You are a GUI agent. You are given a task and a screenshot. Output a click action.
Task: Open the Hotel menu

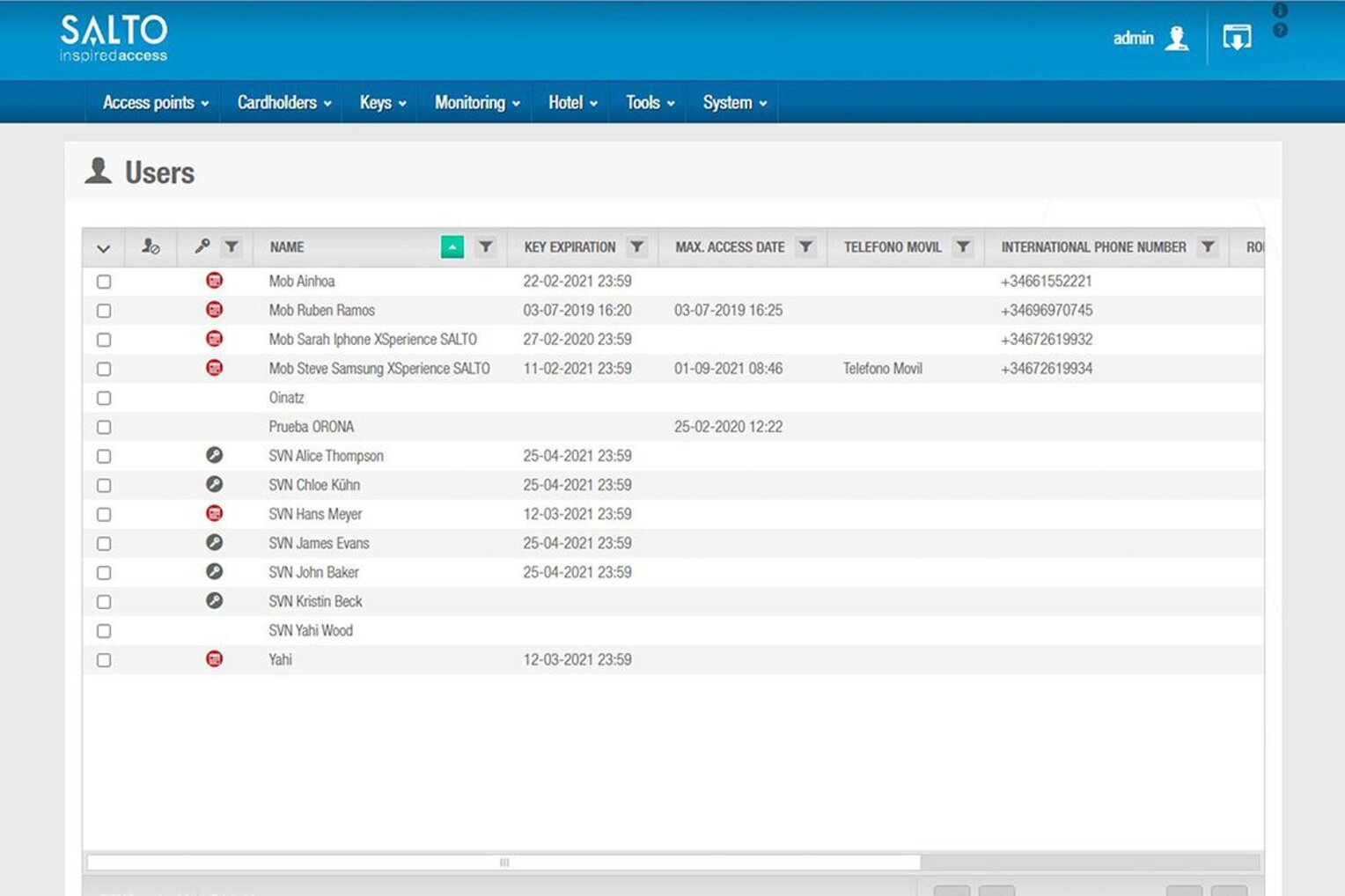[572, 103]
